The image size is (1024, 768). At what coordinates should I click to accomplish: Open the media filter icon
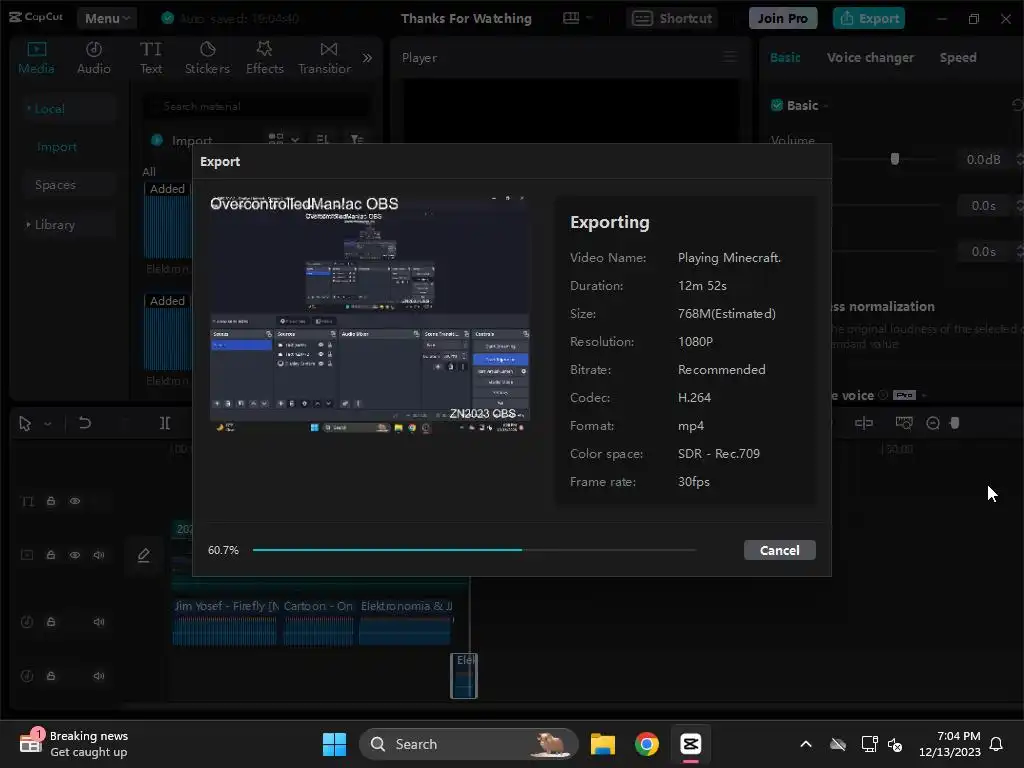coord(357,139)
